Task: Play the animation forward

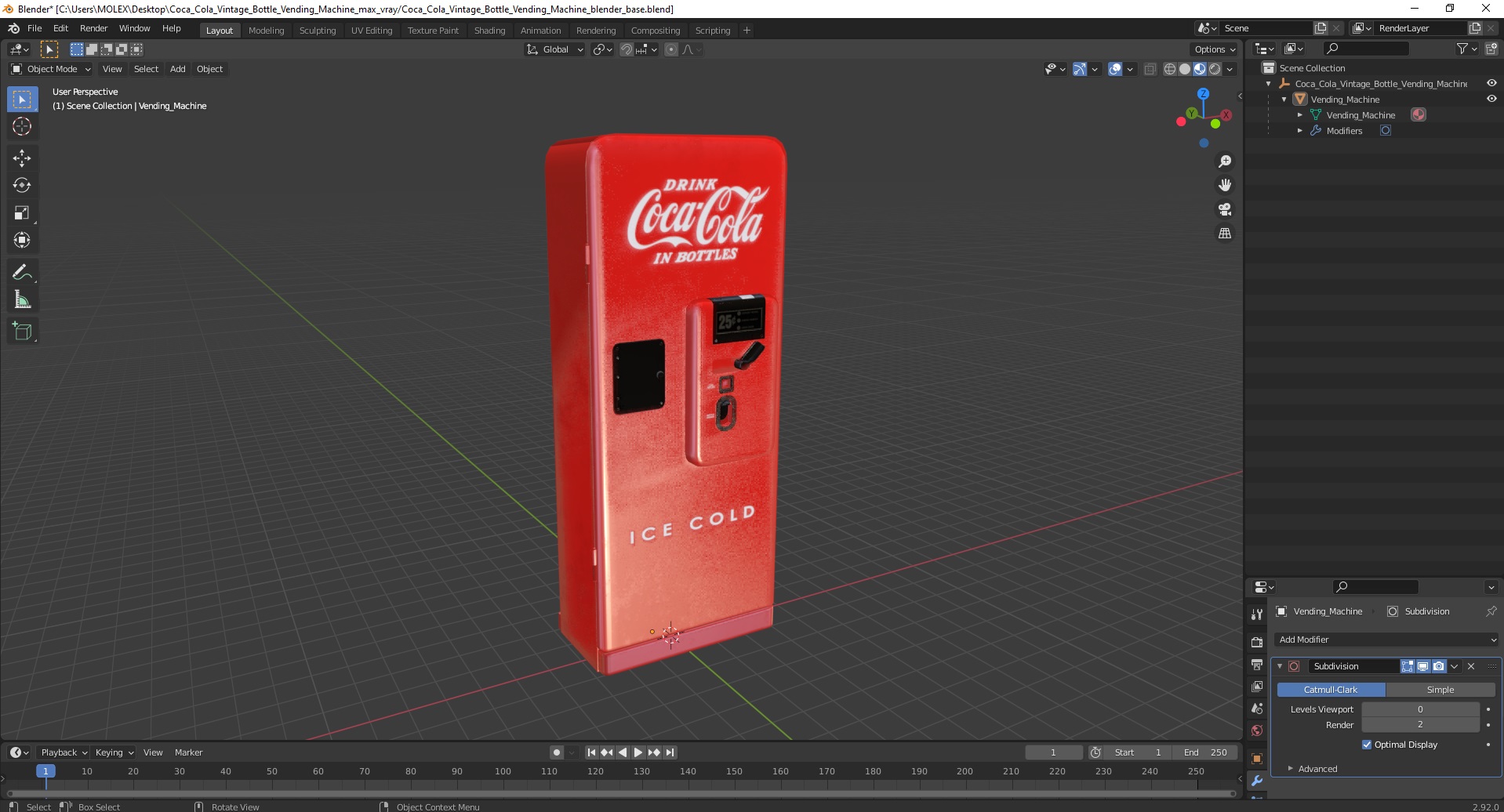Action: [638, 752]
